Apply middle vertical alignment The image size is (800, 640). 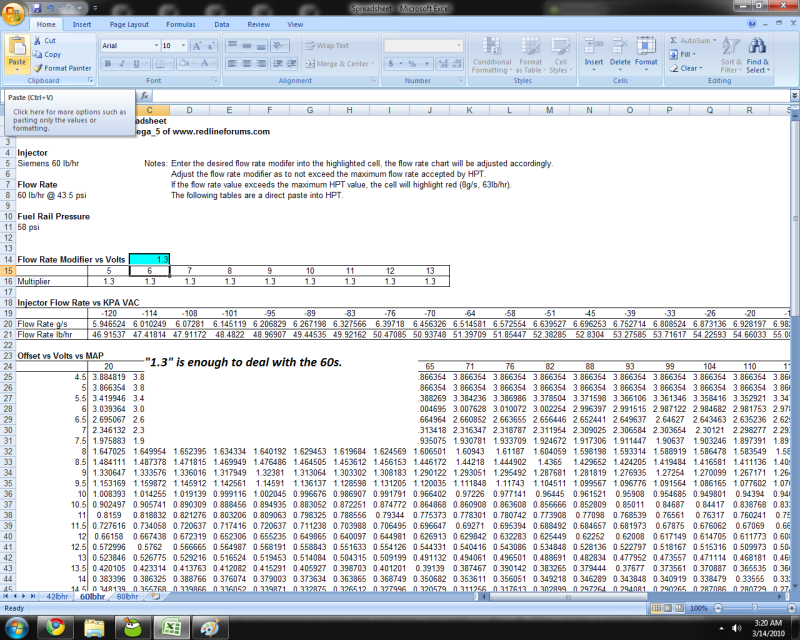click(247, 45)
